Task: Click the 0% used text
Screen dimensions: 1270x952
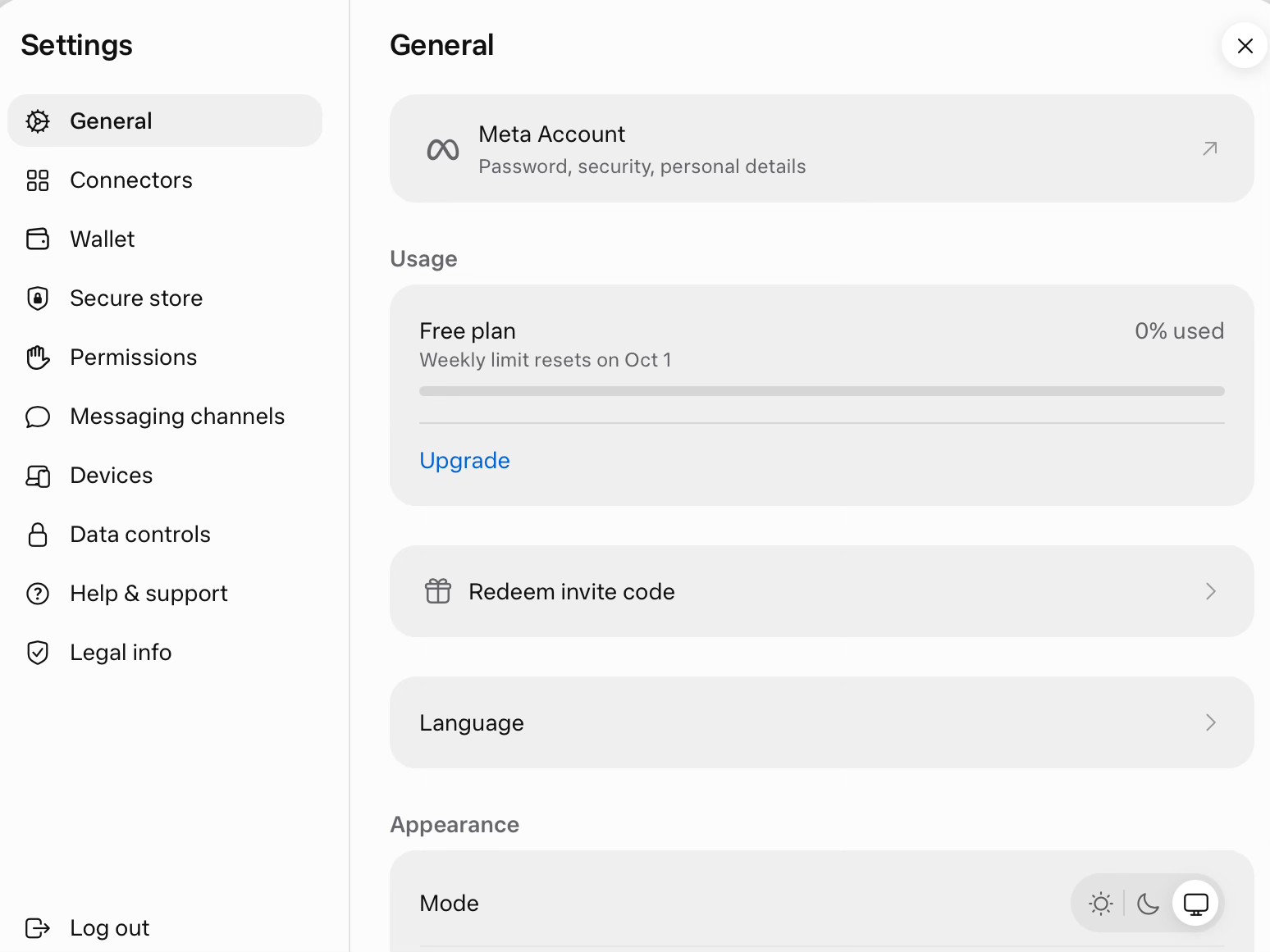Action: [x=1179, y=331]
